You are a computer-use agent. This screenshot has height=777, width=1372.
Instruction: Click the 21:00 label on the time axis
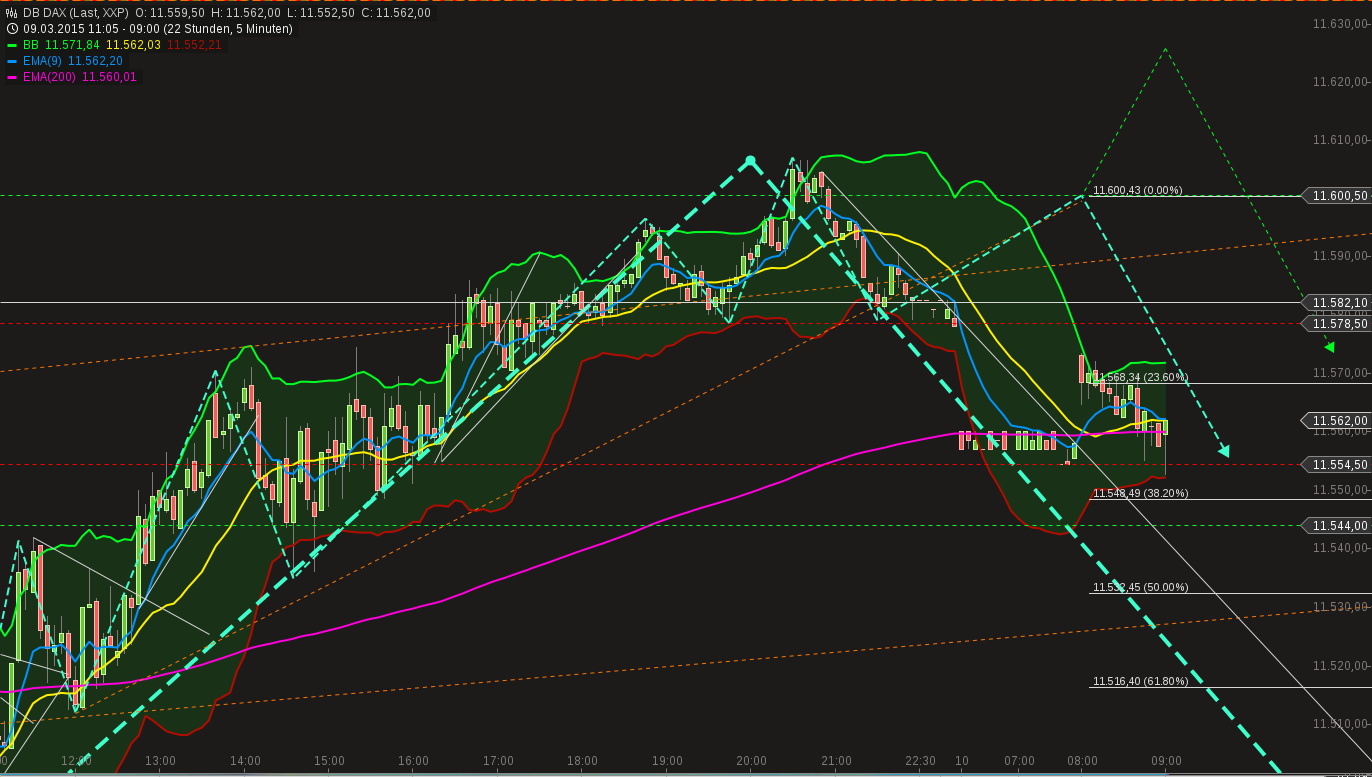pos(836,761)
